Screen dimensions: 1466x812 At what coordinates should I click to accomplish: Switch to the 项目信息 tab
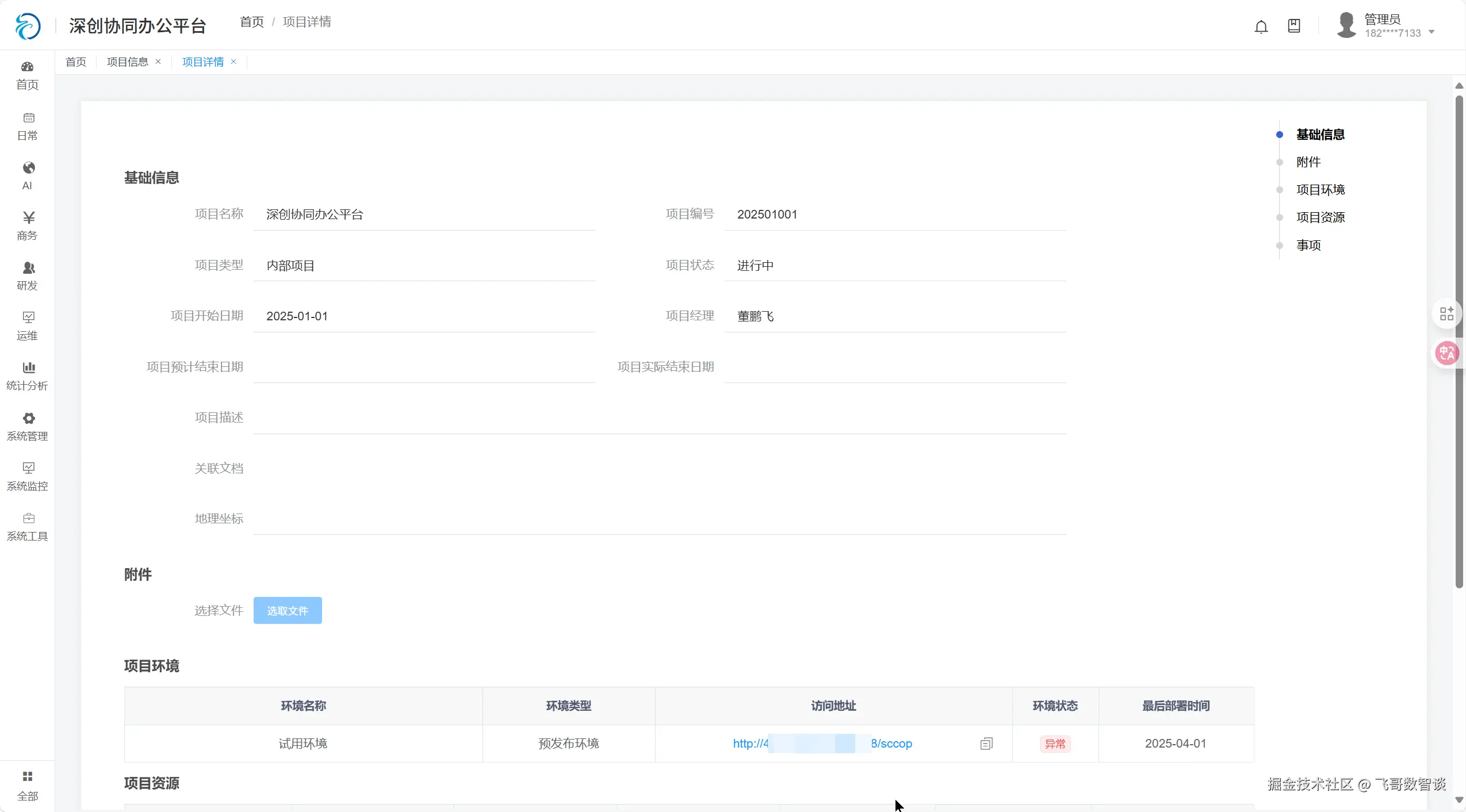(127, 62)
